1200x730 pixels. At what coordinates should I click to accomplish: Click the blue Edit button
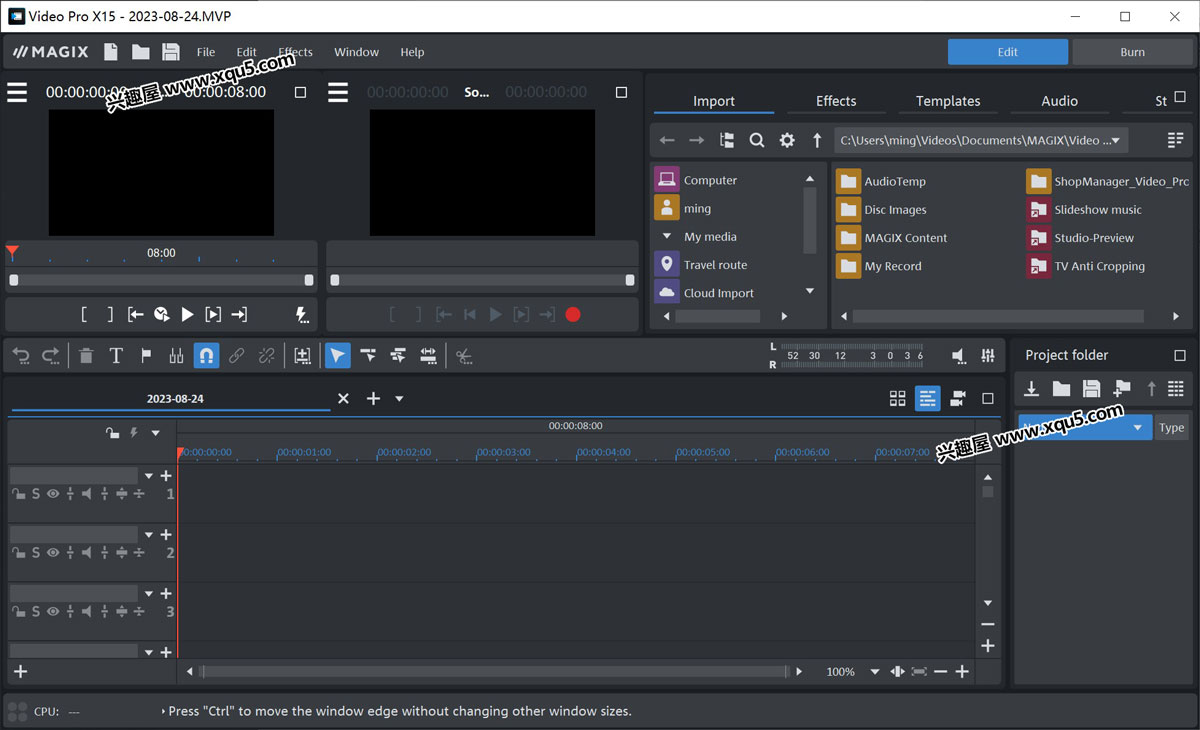click(x=1008, y=52)
